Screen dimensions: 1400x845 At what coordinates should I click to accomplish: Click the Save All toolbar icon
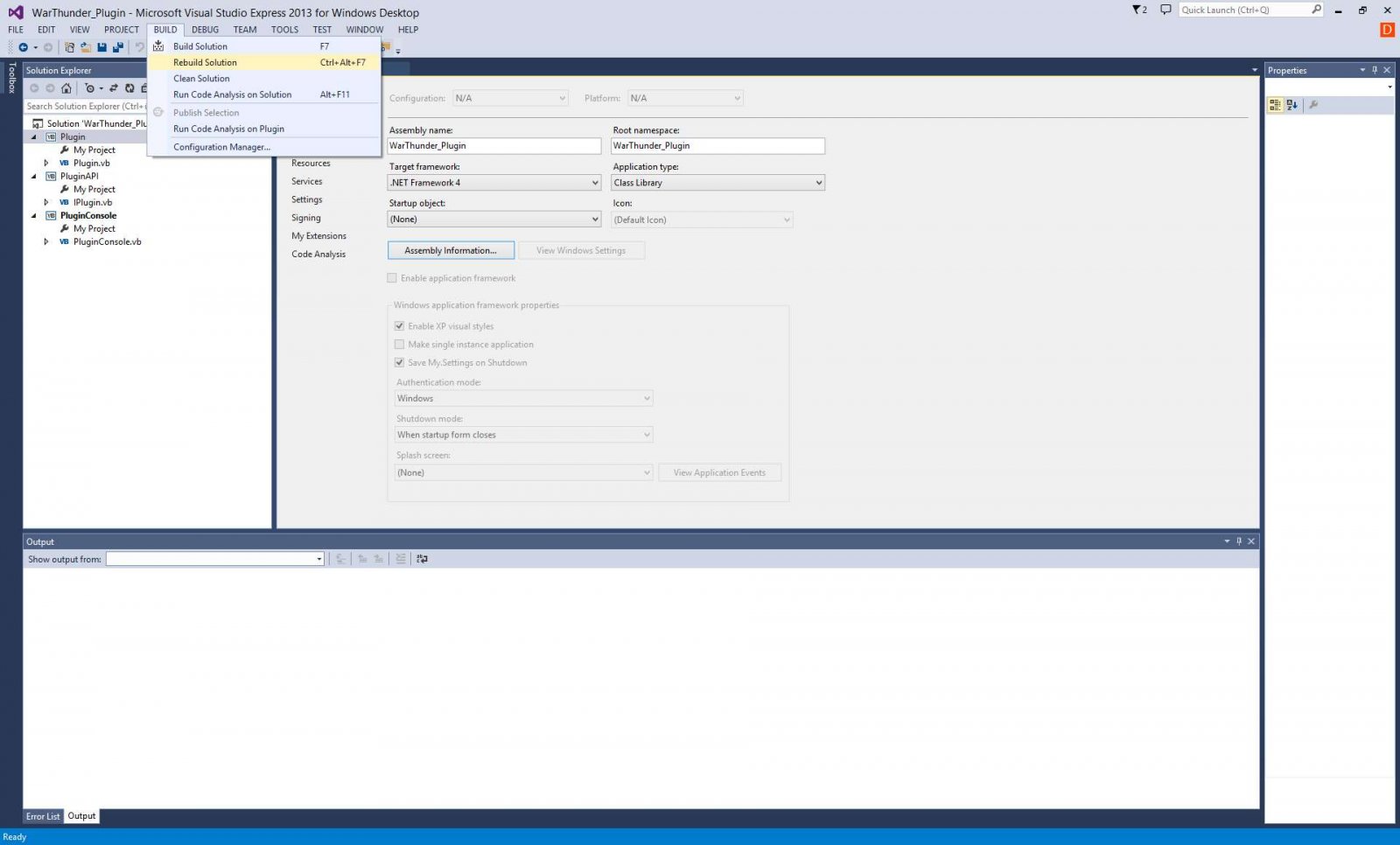pyautogui.click(x=117, y=47)
